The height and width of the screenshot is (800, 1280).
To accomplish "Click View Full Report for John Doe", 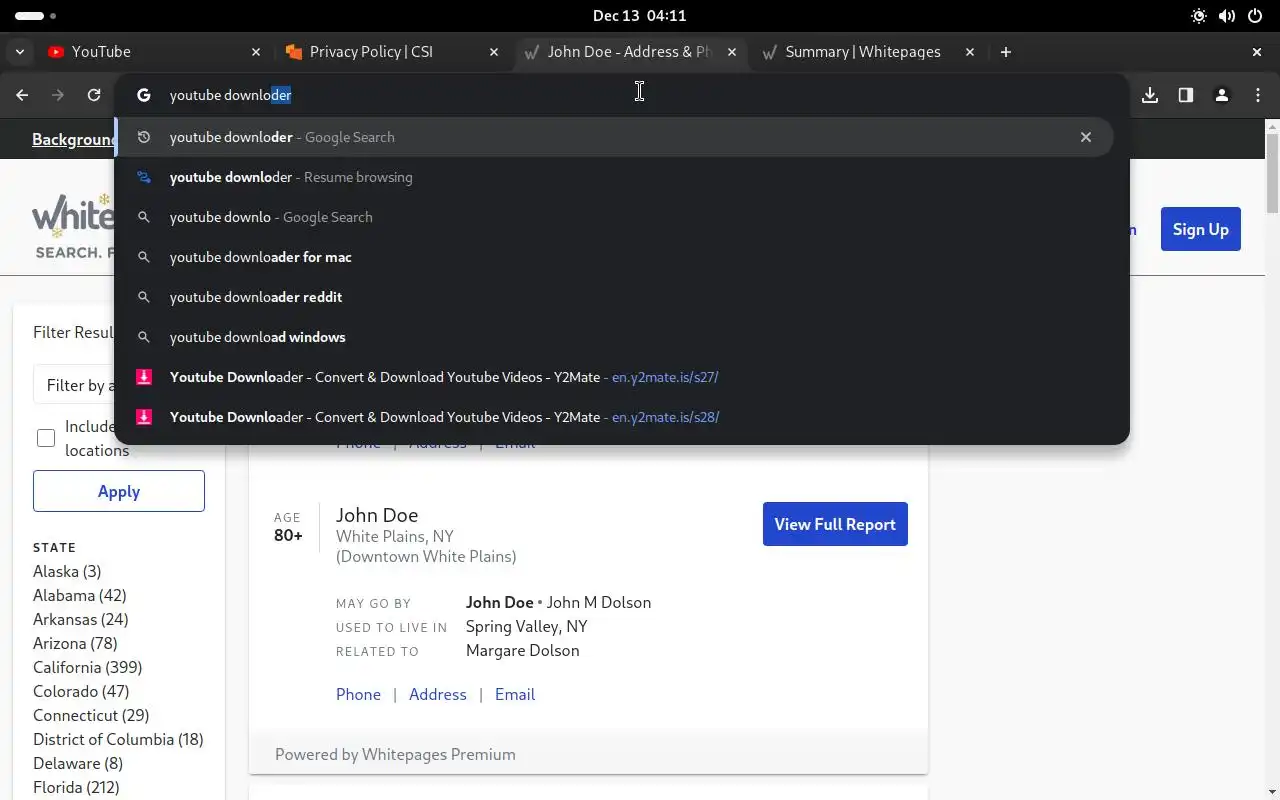I will click(835, 524).
